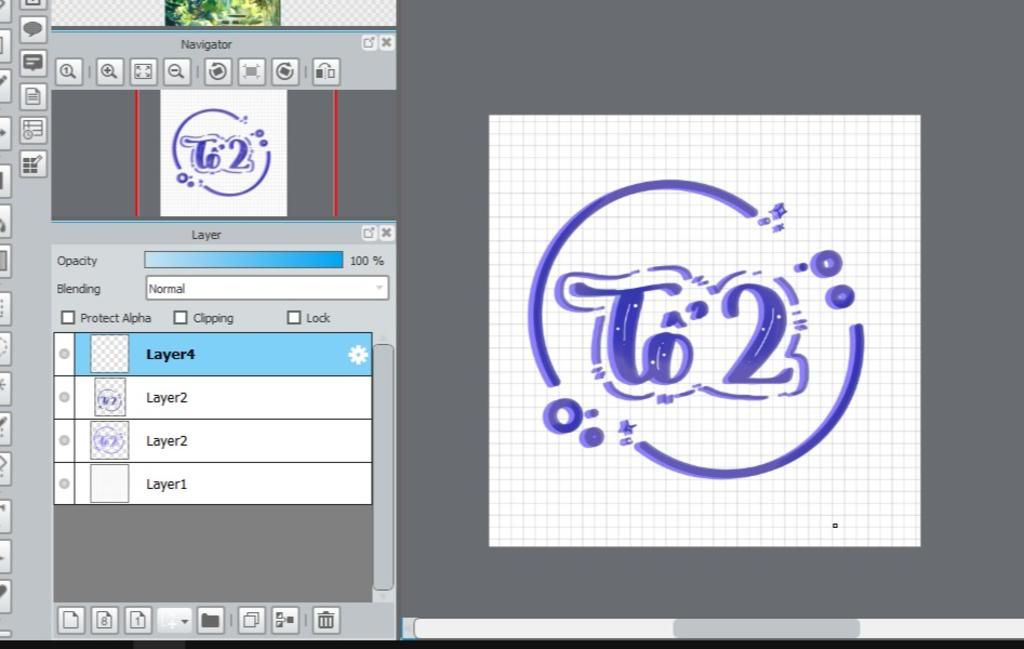Click the Layer4 thumbnail
1024x649 pixels.
coord(110,354)
